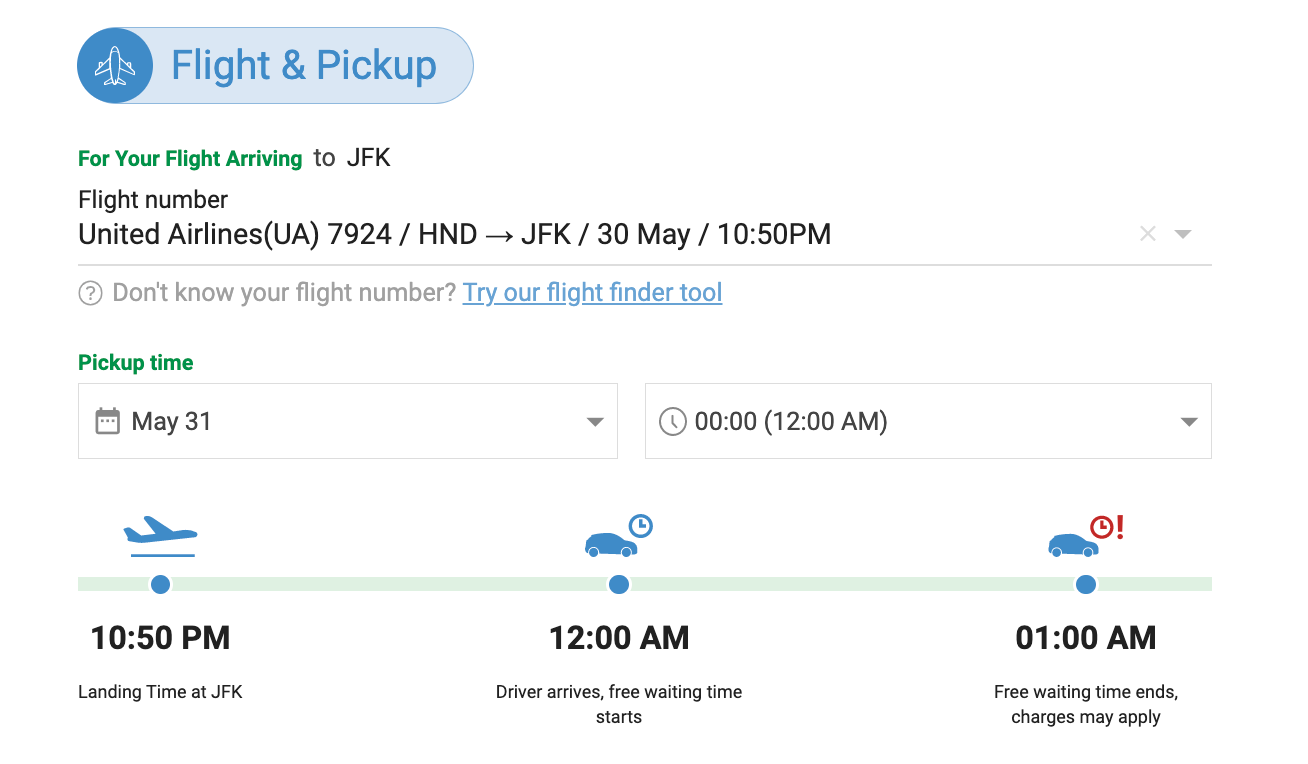The height and width of the screenshot is (764, 1308).
Task: Click the 01:00 AM waiting ends dot
Action: (x=1086, y=584)
